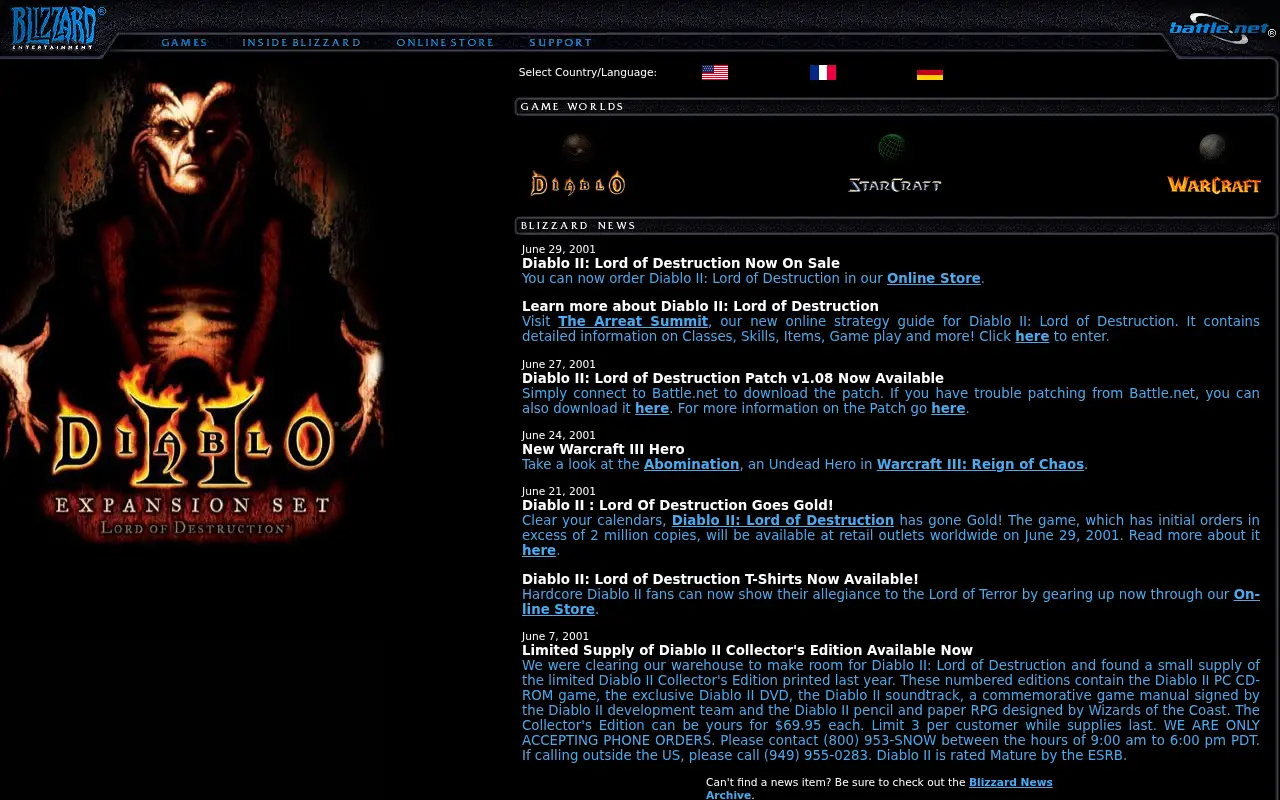Click the 'Patch v1.08 Now Available' headline

pos(733,379)
